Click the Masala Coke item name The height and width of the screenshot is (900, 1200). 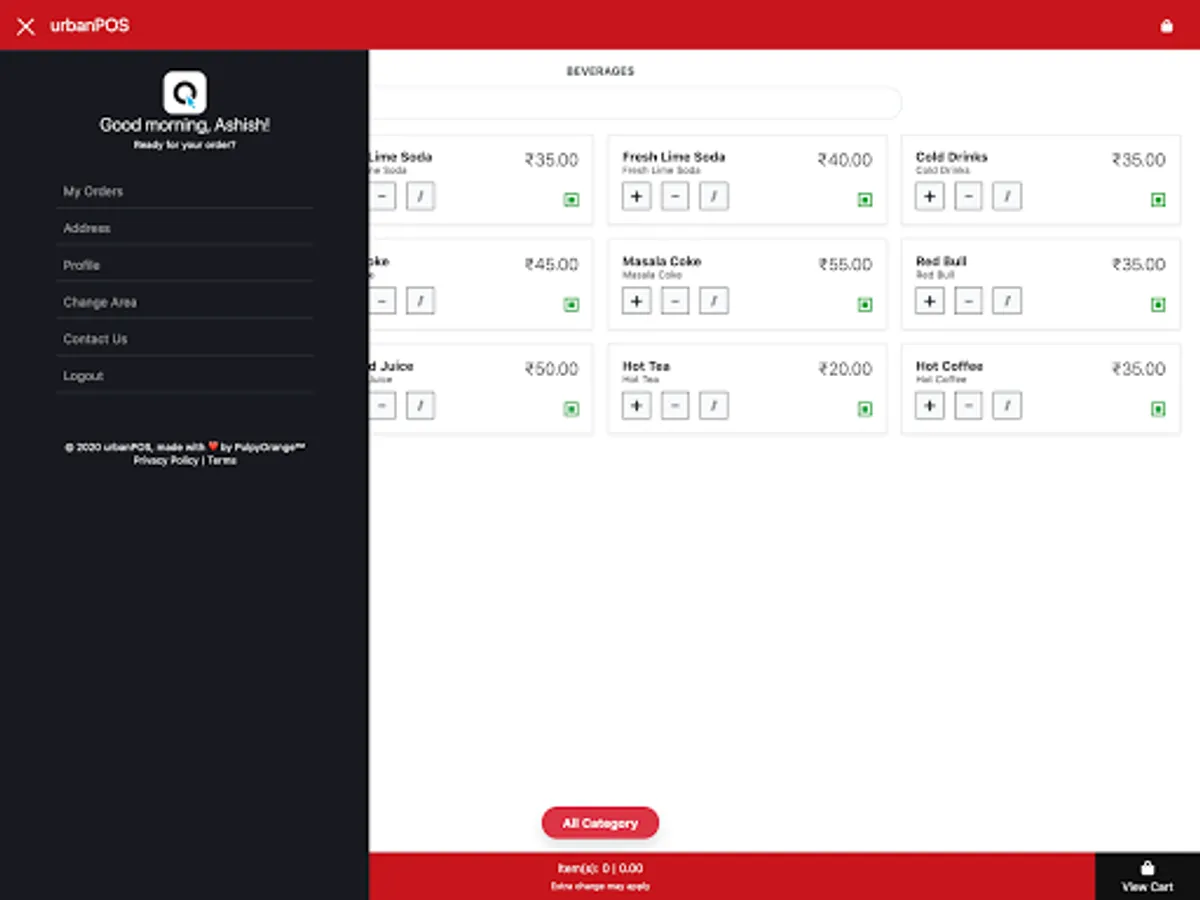click(x=662, y=261)
